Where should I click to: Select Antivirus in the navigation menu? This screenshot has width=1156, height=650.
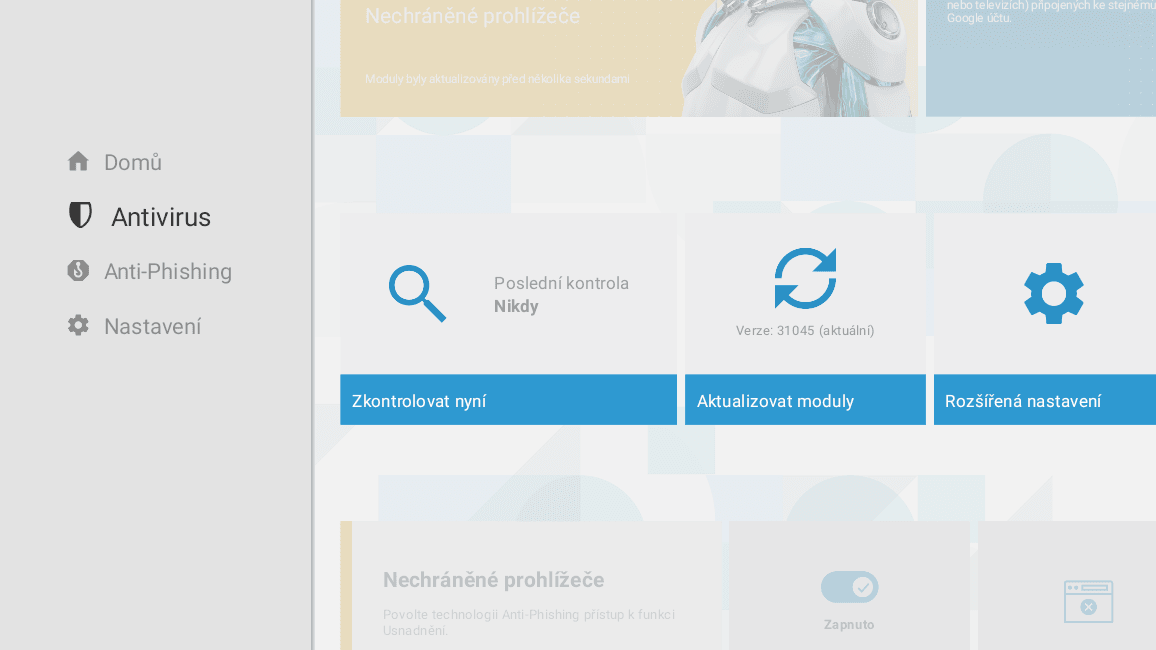162,216
